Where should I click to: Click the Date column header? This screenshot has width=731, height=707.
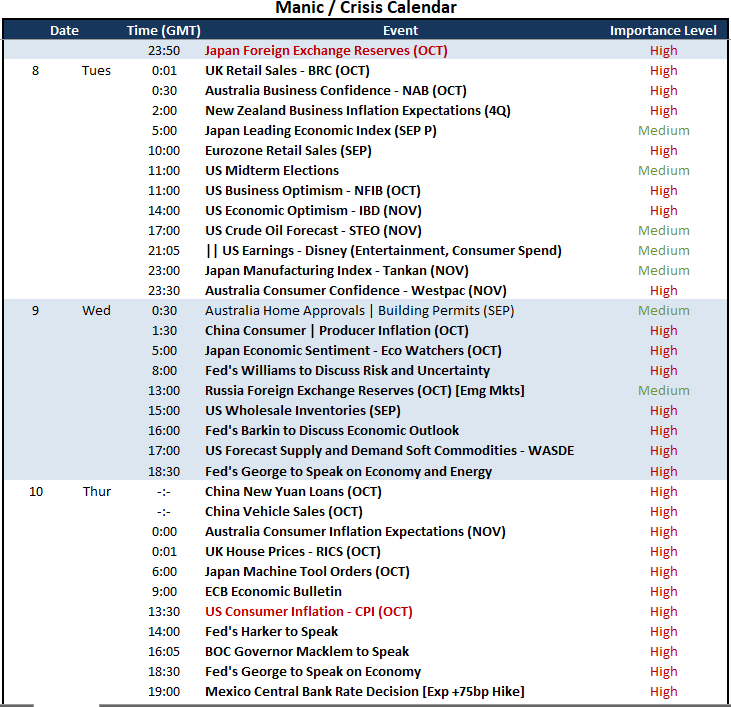point(64,31)
